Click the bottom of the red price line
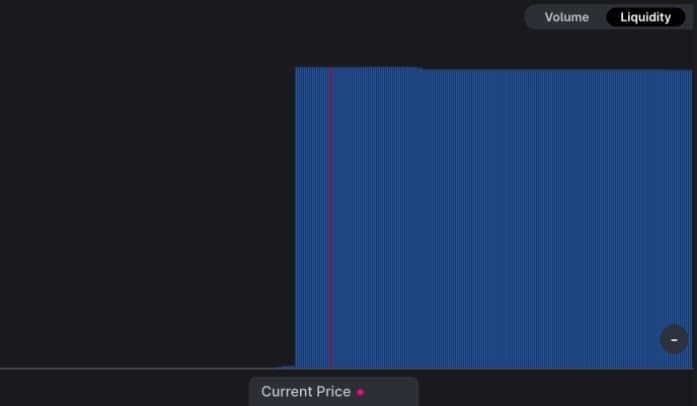Viewport: 697px width, 406px height. 330,364
